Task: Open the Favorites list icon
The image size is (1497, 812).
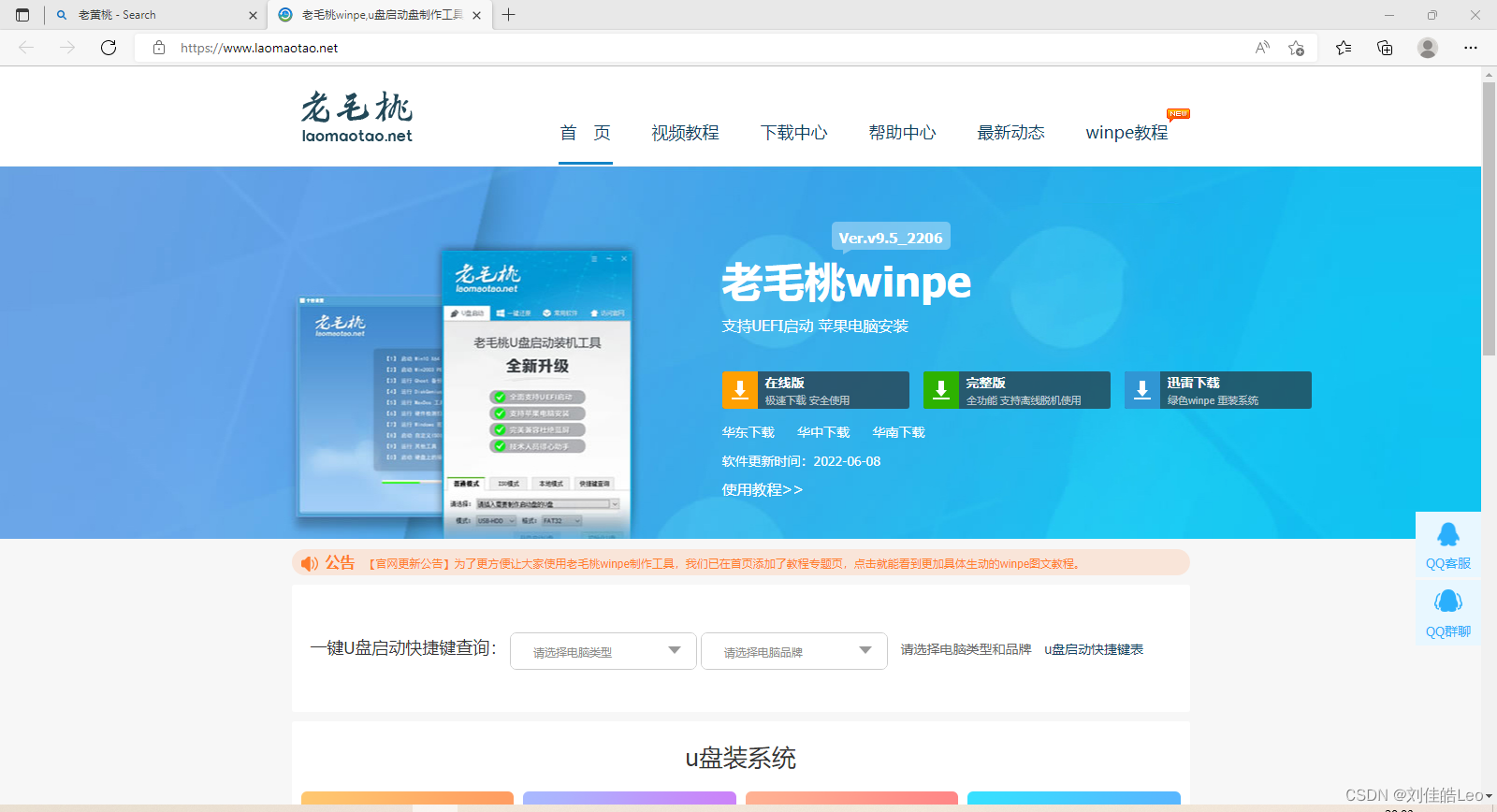Action: (1344, 48)
